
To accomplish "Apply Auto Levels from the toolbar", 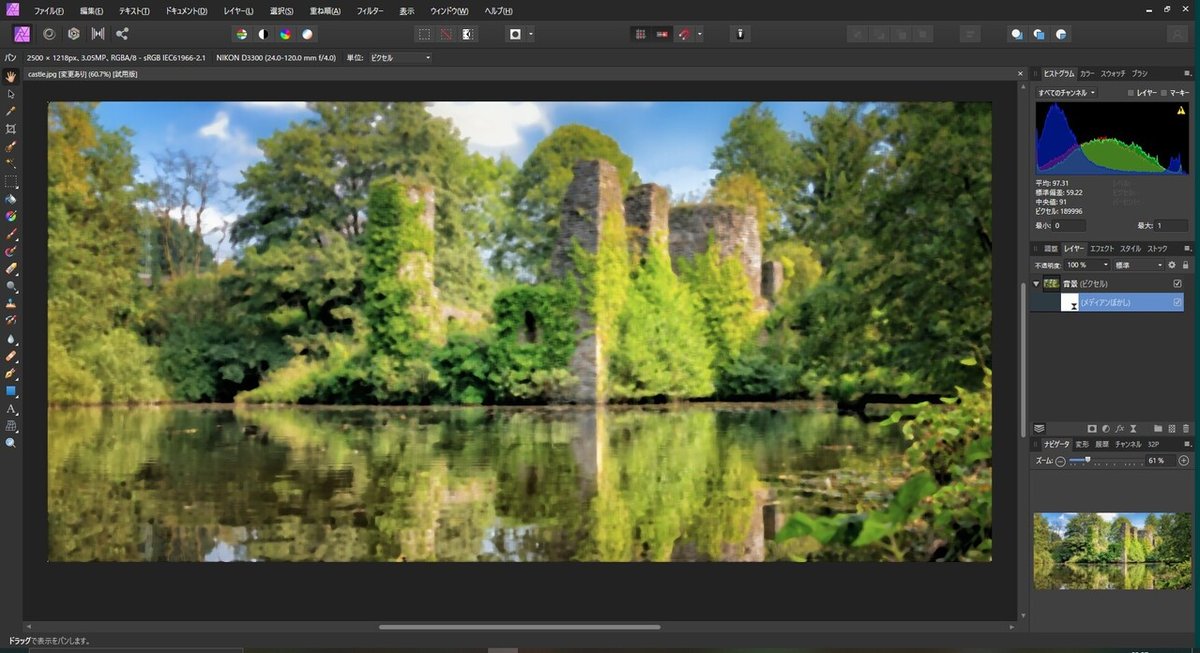I will click(x=241, y=33).
